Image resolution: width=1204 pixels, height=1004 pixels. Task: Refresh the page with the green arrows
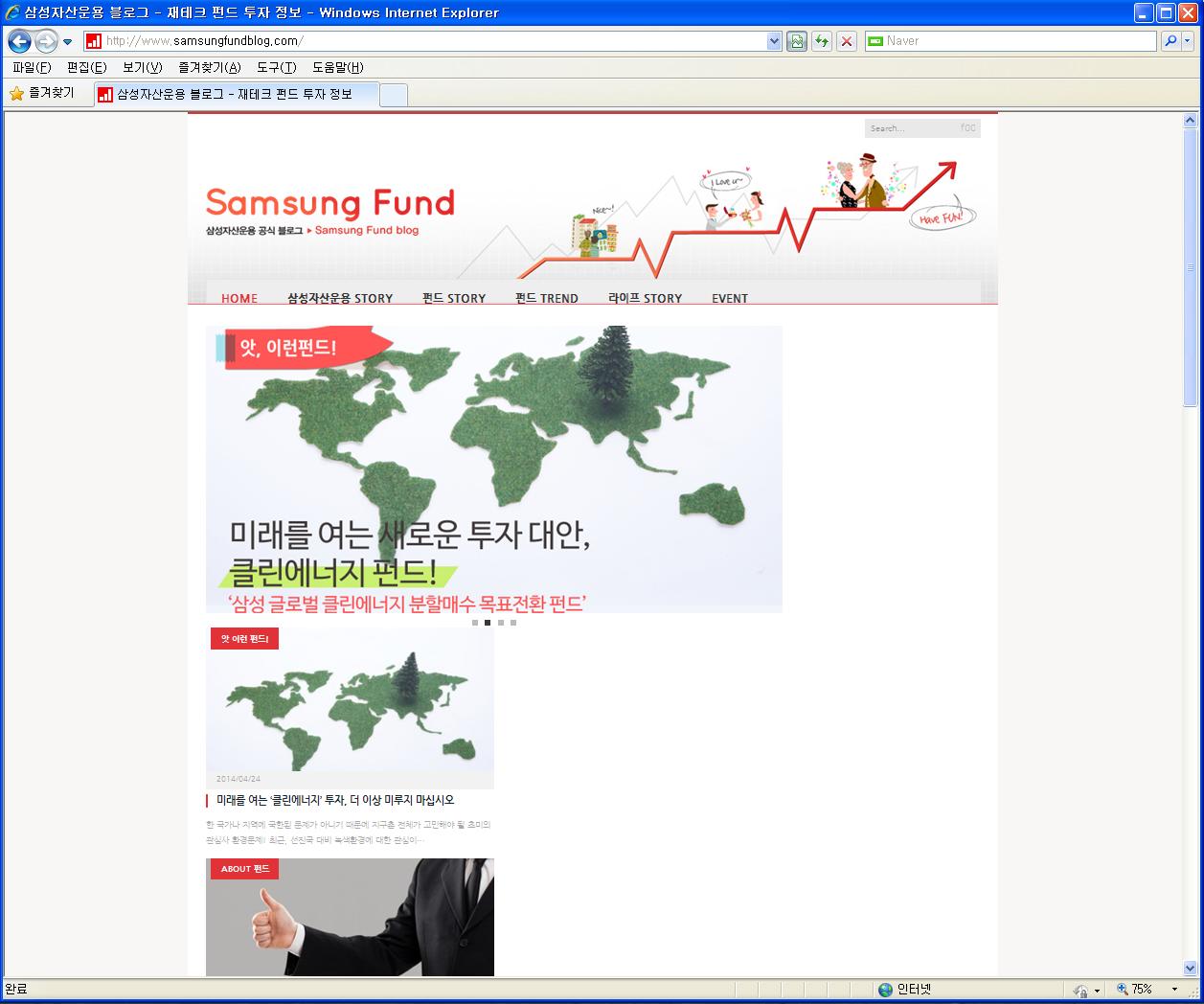click(822, 41)
